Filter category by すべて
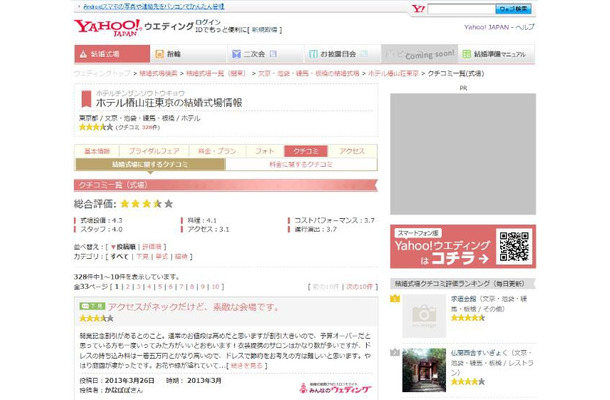The width and height of the screenshot is (610, 400). point(119,257)
